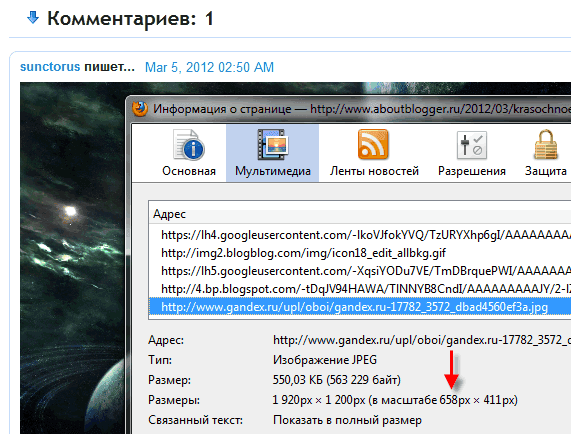
Task: Click the Firefox icon in dialog title bar
Action: click(x=140, y=109)
